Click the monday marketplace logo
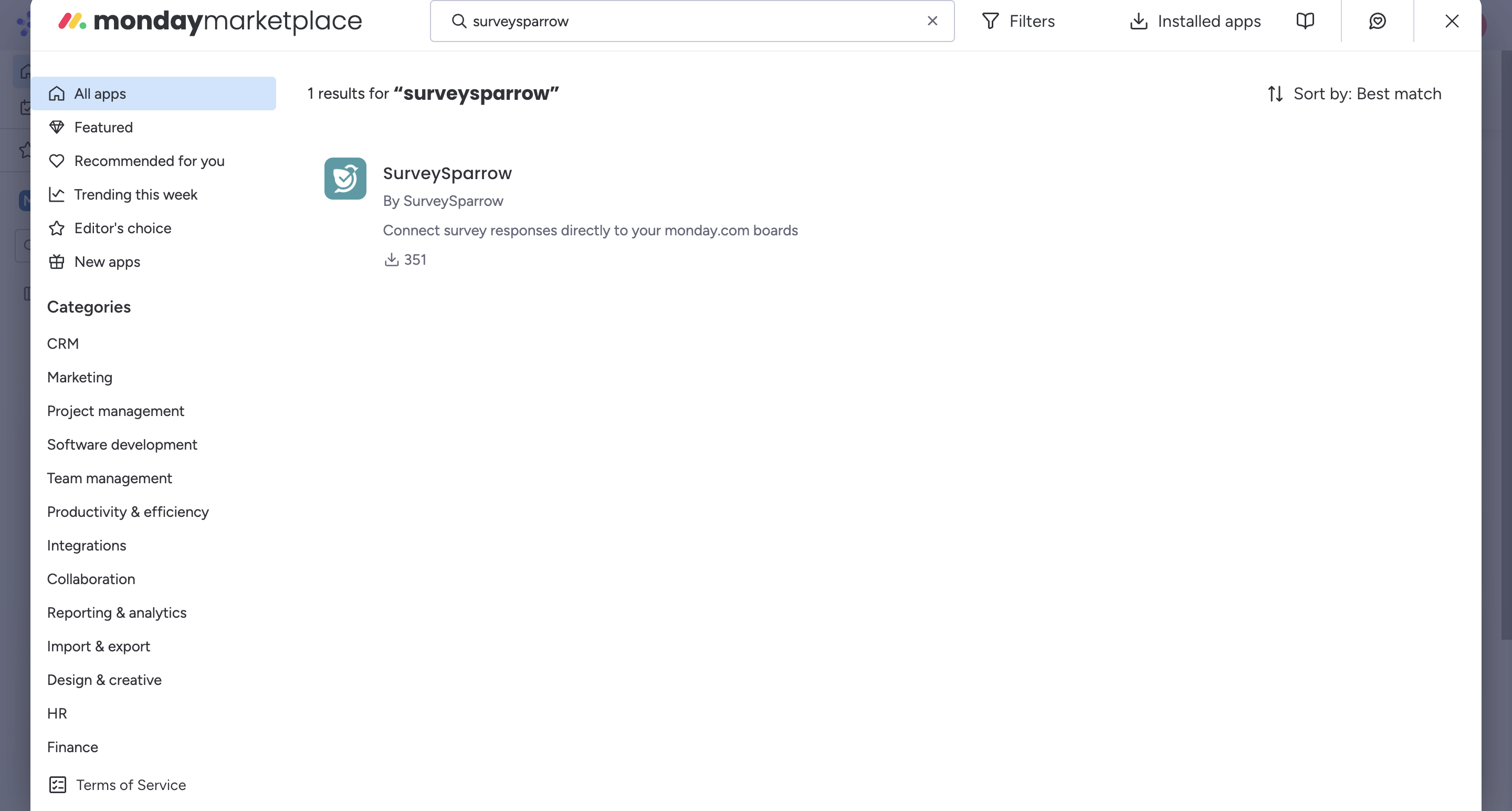The height and width of the screenshot is (811, 1512). point(210,21)
